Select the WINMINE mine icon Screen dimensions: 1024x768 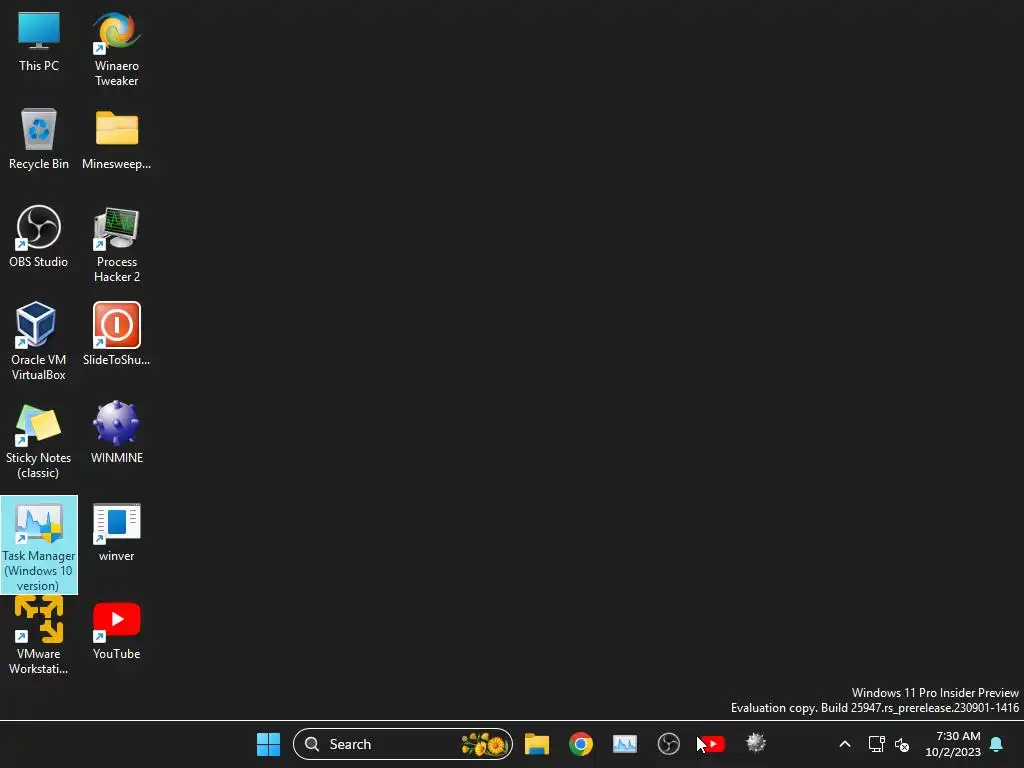pyautogui.click(x=116, y=432)
